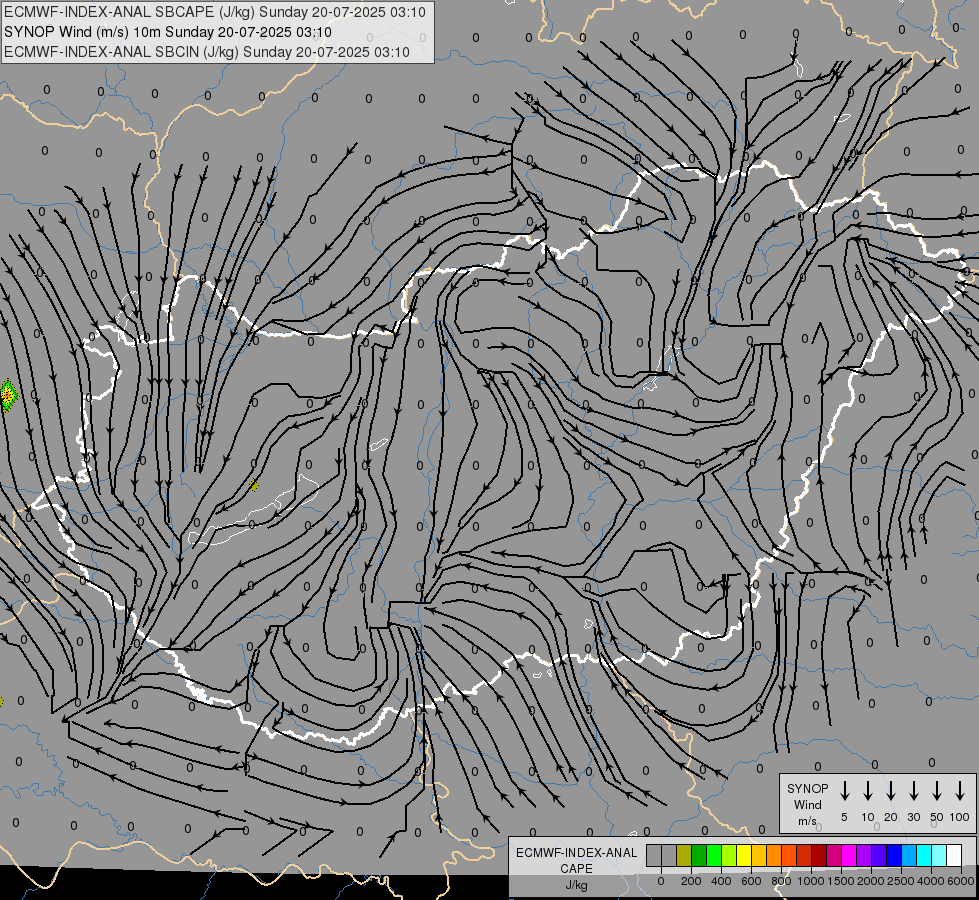
Task: Click the '200' tick label on the CAPE scale
Action: 691,881
